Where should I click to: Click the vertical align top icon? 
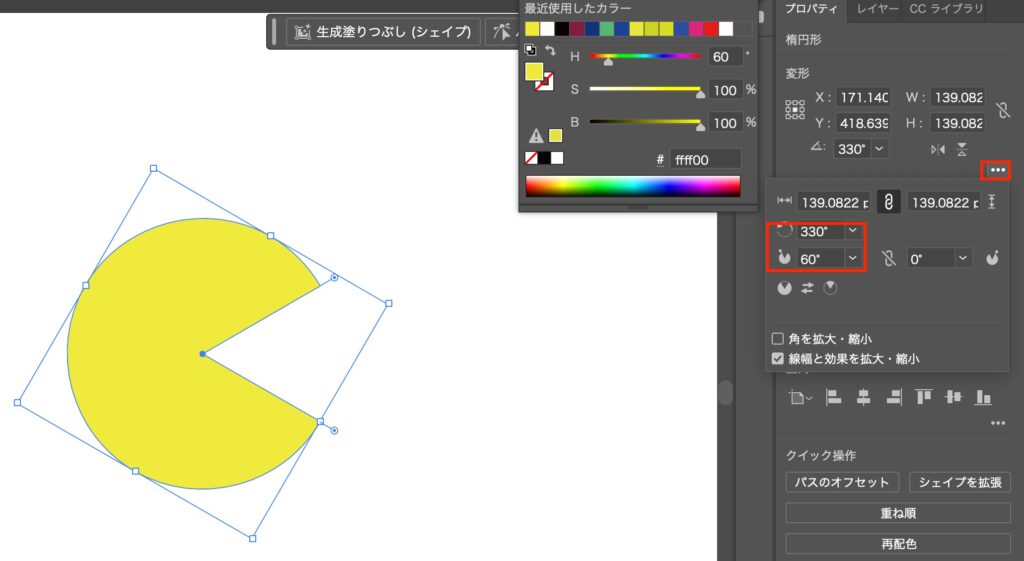pyautogui.click(x=923, y=397)
